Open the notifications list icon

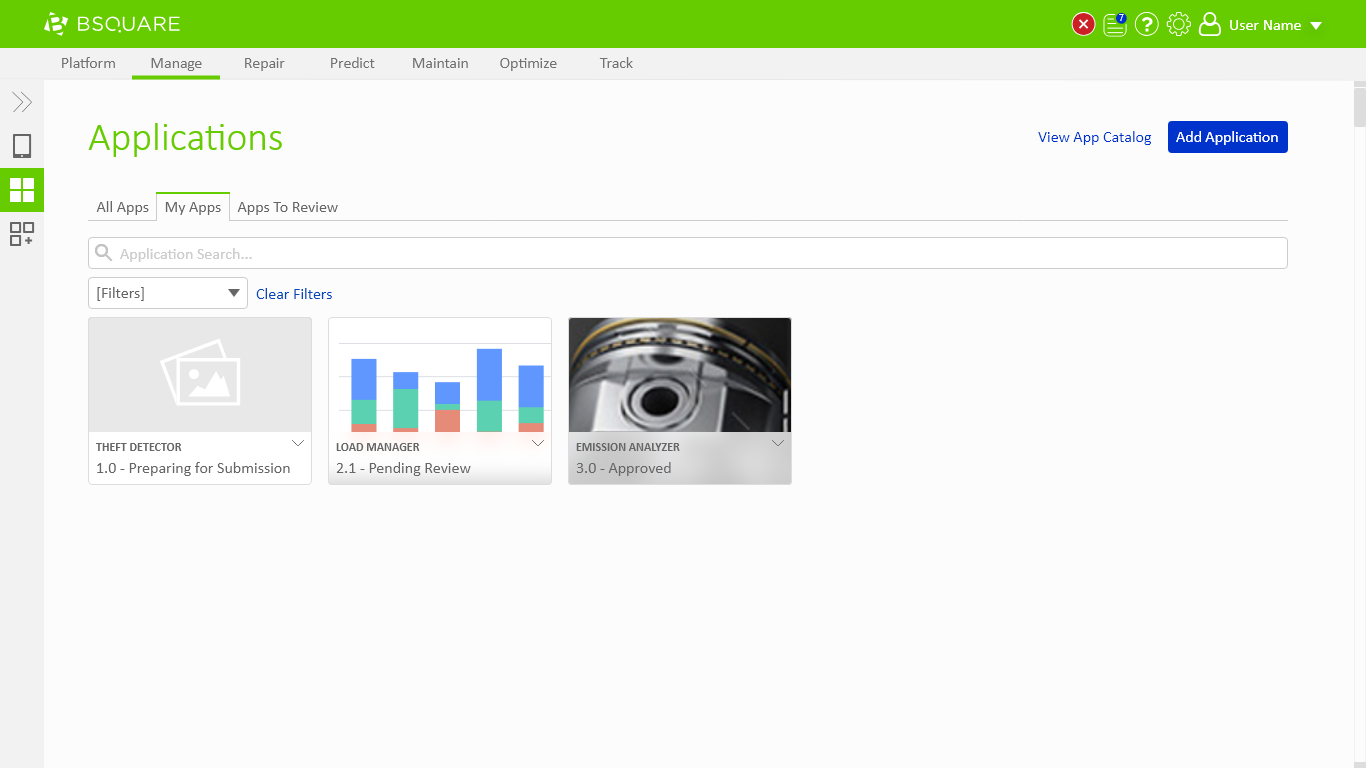tap(1114, 25)
